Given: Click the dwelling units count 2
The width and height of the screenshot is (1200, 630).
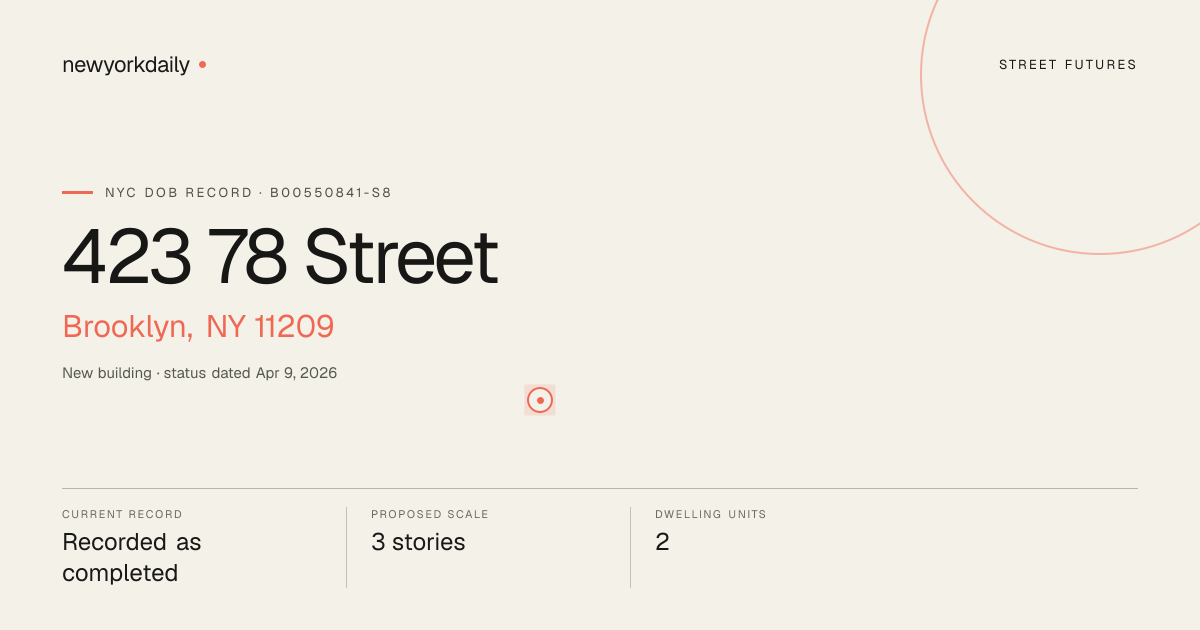Looking at the screenshot, I should pos(662,542).
